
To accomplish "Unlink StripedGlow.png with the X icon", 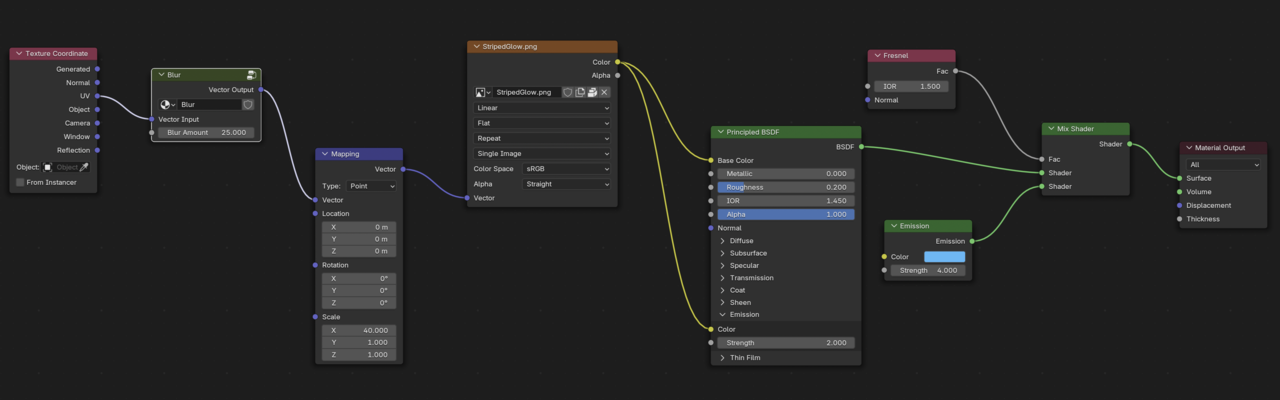I will click(x=604, y=92).
